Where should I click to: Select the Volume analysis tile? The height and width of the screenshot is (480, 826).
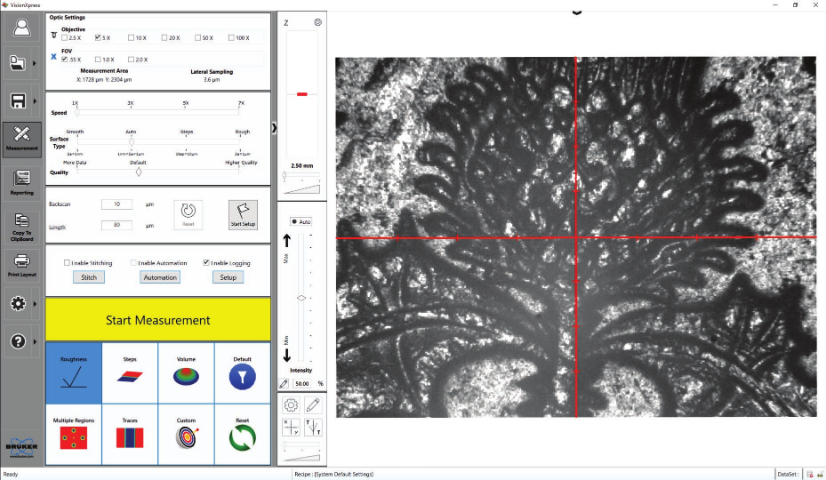[187, 371]
